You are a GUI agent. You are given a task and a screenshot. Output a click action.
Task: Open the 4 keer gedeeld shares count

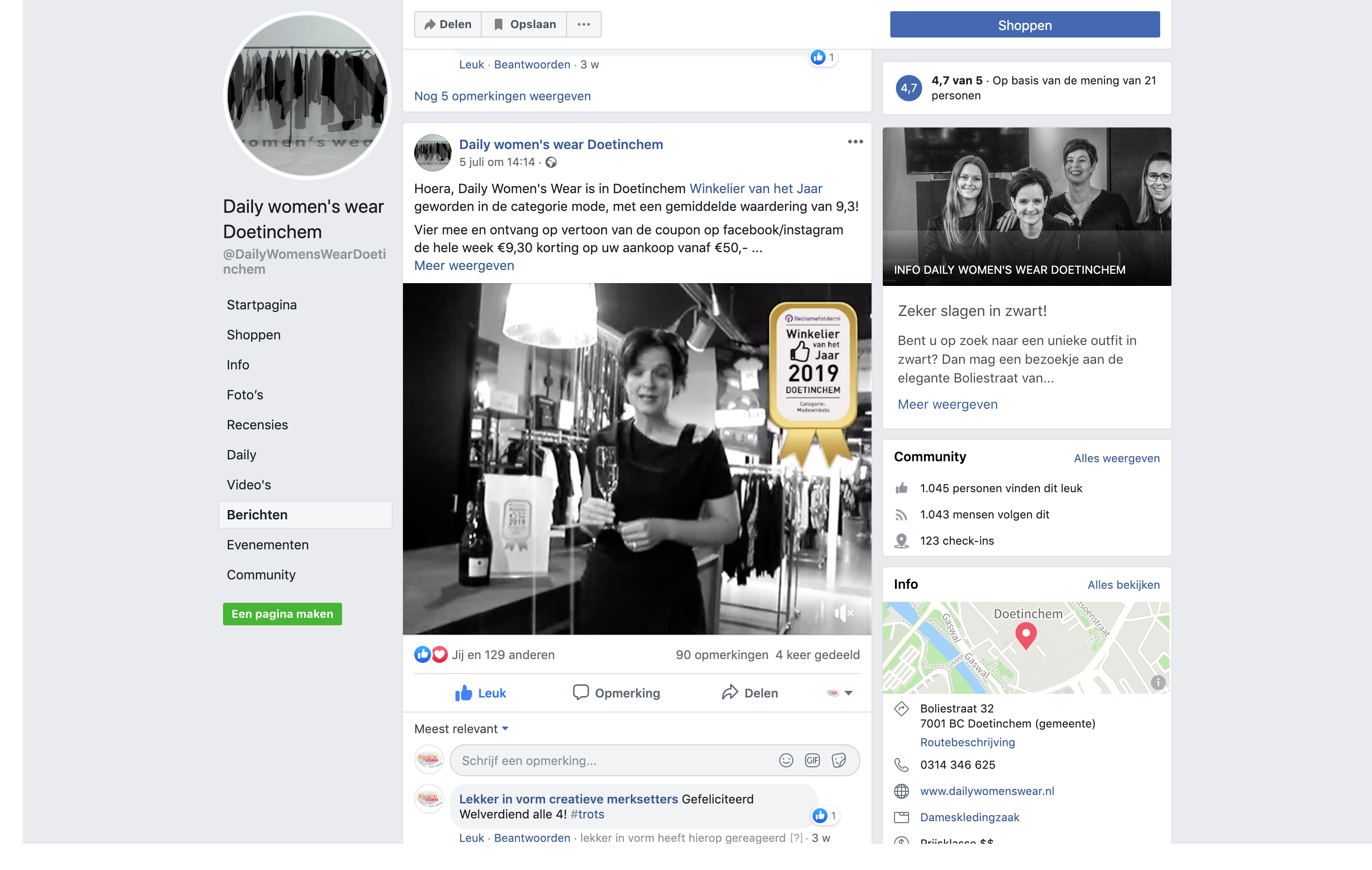point(817,655)
